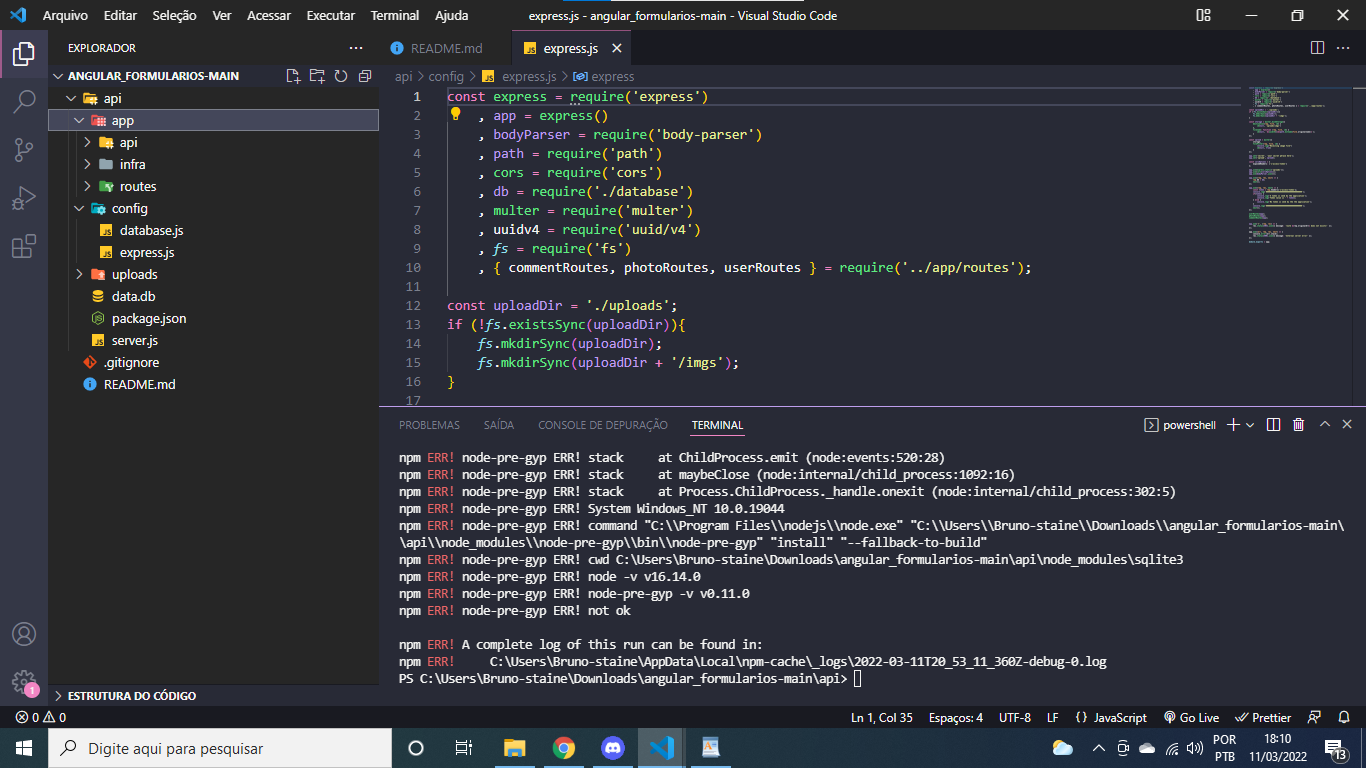Kill the terminal with trash icon

pos(1298,425)
